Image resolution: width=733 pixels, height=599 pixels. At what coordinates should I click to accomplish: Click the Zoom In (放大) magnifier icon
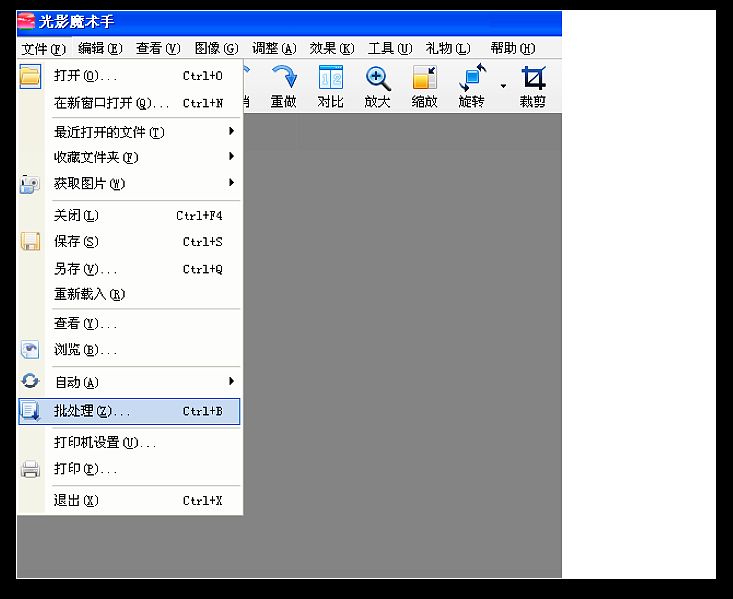coord(377,86)
